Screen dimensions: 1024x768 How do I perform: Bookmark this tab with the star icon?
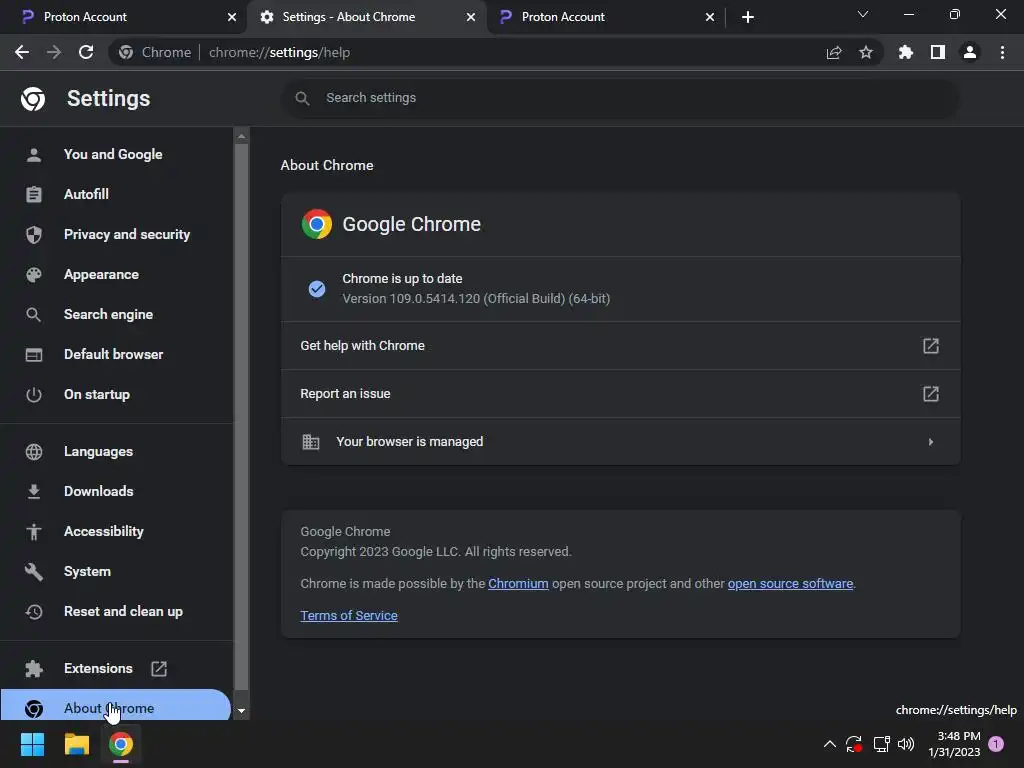click(866, 52)
